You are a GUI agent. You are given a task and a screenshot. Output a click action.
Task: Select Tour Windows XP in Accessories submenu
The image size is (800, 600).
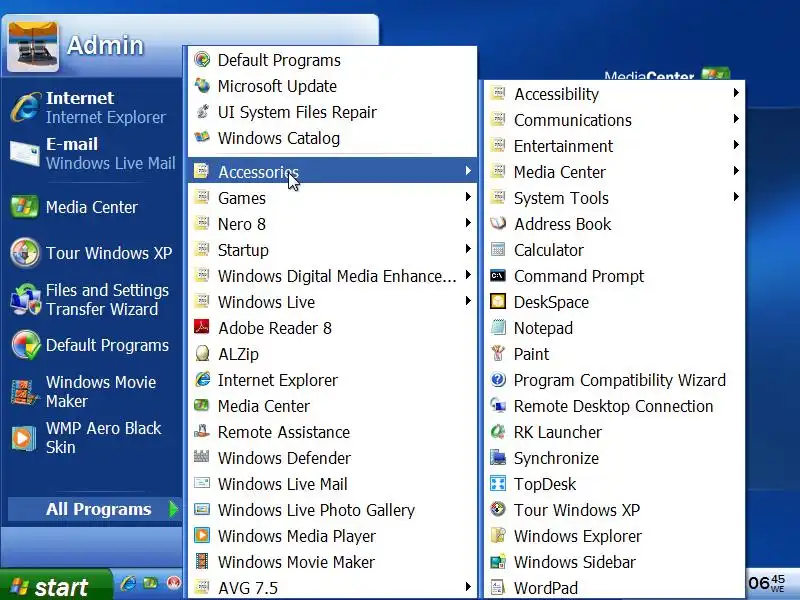614,510
